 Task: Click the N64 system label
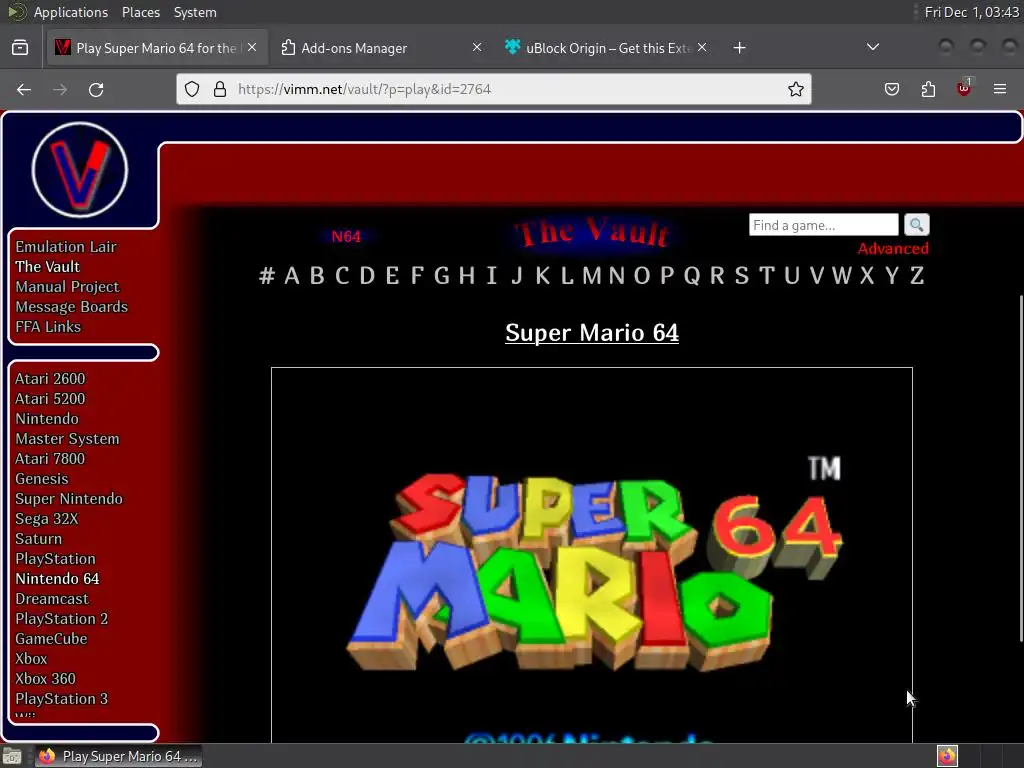[345, 236]
